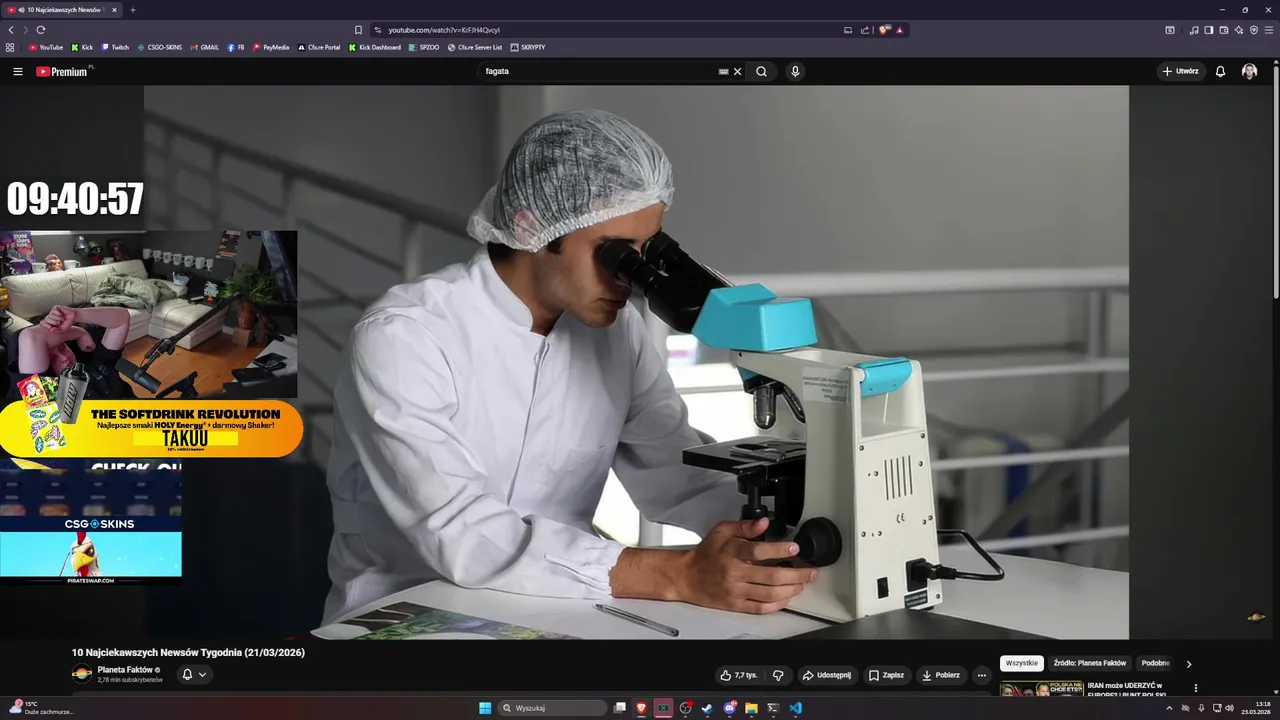Open the Kick Dashboard bookmark
The image size is (1280, 720).
pos(374,47)
